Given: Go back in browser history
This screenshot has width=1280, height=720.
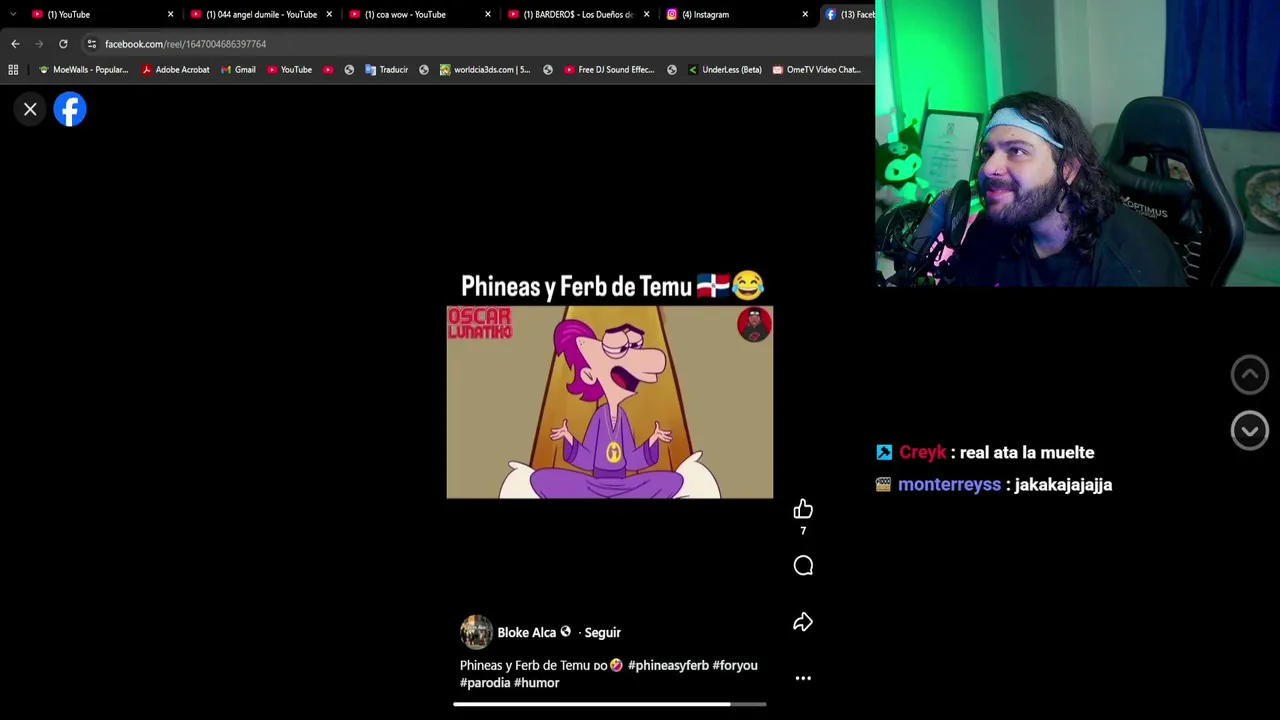Looking at the screenshot, I should 15,44.
